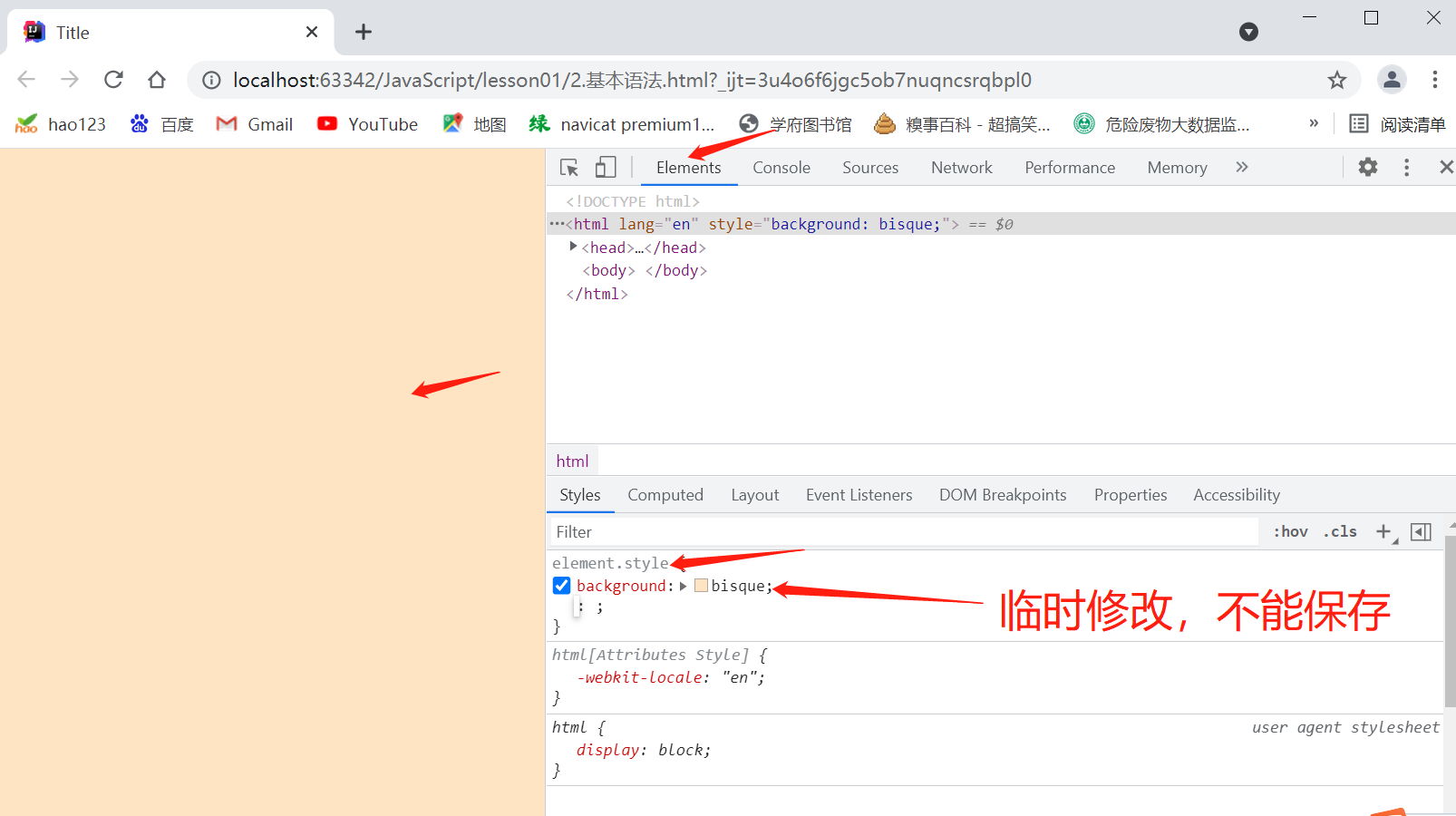Select the body element in DOM tree
Viewport: 1456px width, 816px height.
[645, 270]
